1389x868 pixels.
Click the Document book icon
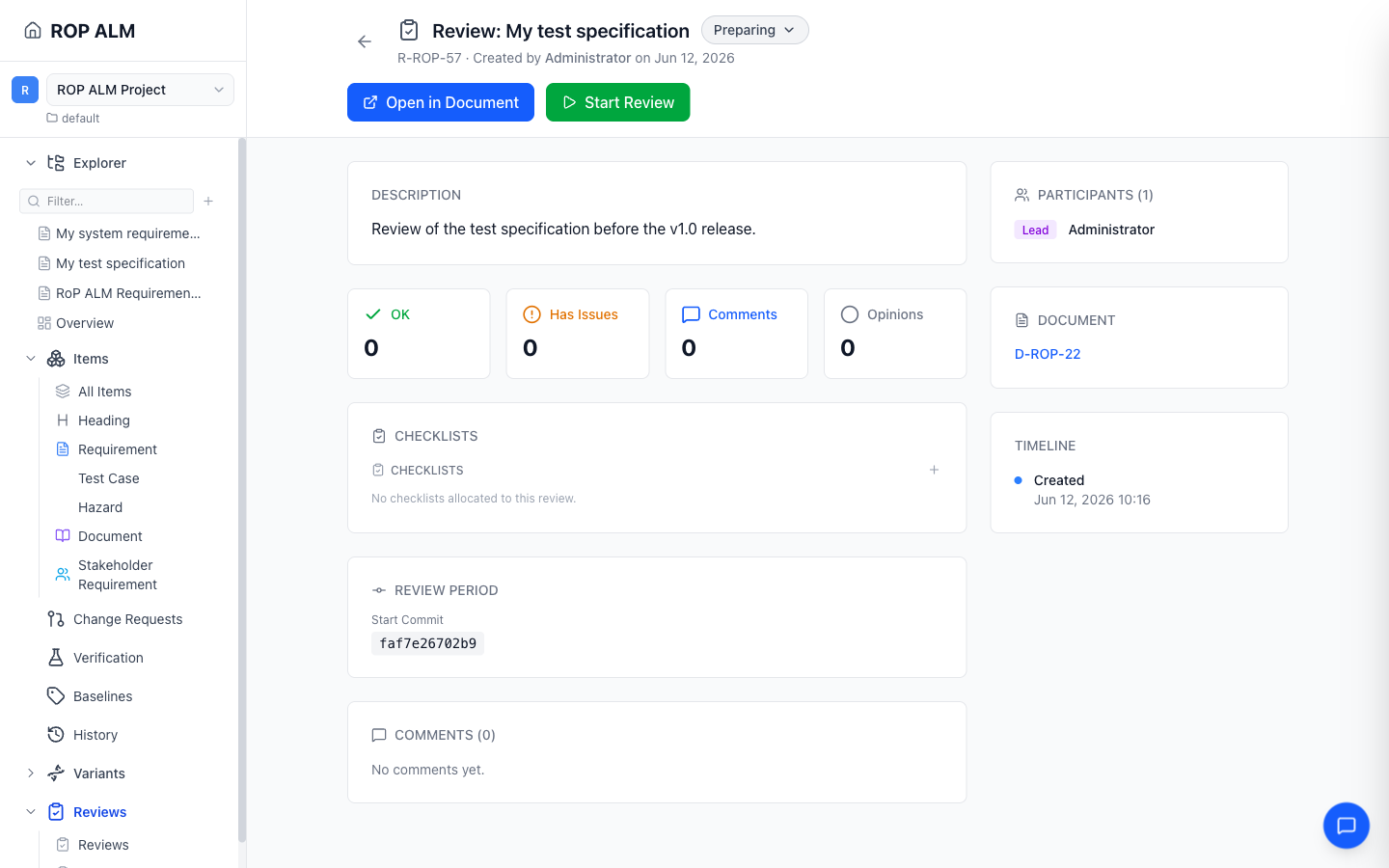pyautogui.click(x=63, y=536)
